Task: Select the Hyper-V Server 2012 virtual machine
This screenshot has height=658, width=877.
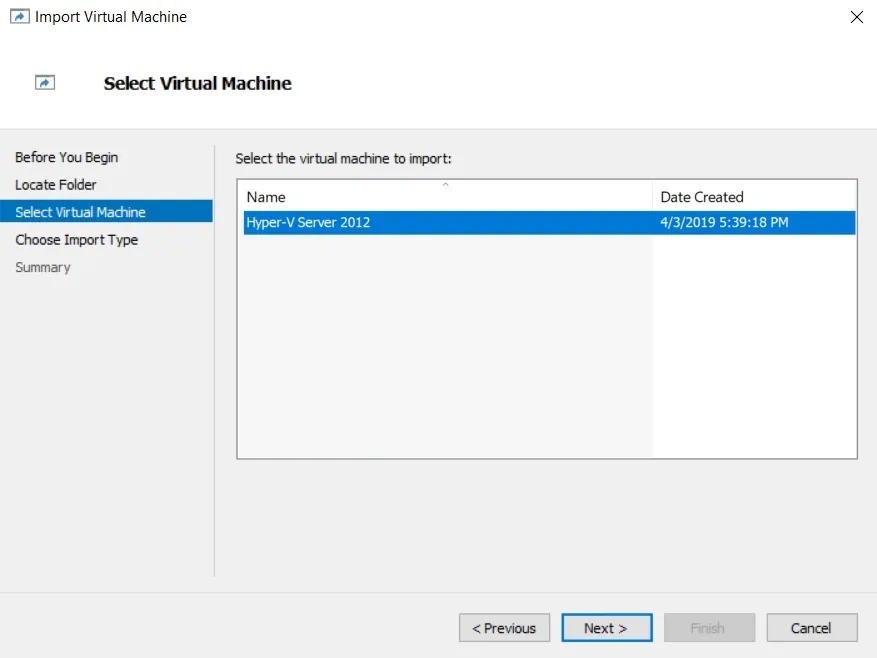Action: [x=308, y=222]
